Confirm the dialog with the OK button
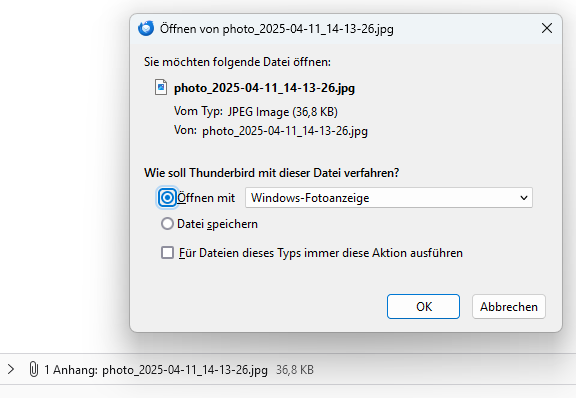Image resolution: width=576 pixels, height=398 pixels. coord(423,306)
